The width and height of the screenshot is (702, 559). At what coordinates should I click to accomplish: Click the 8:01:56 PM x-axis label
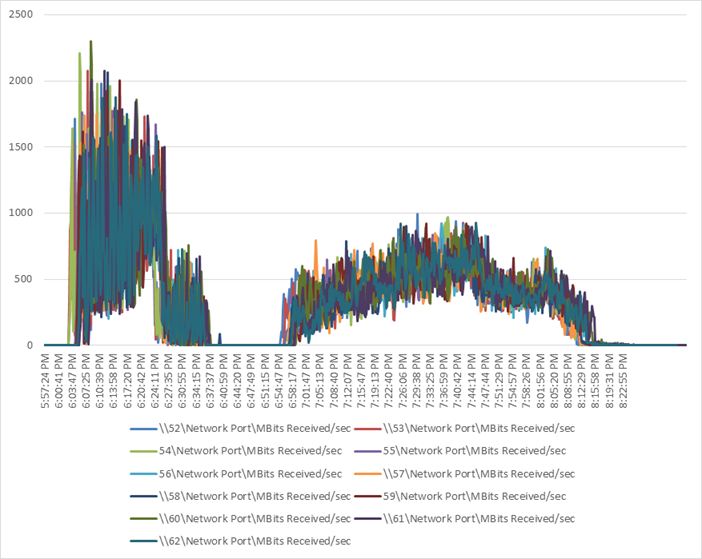point(540,381)
